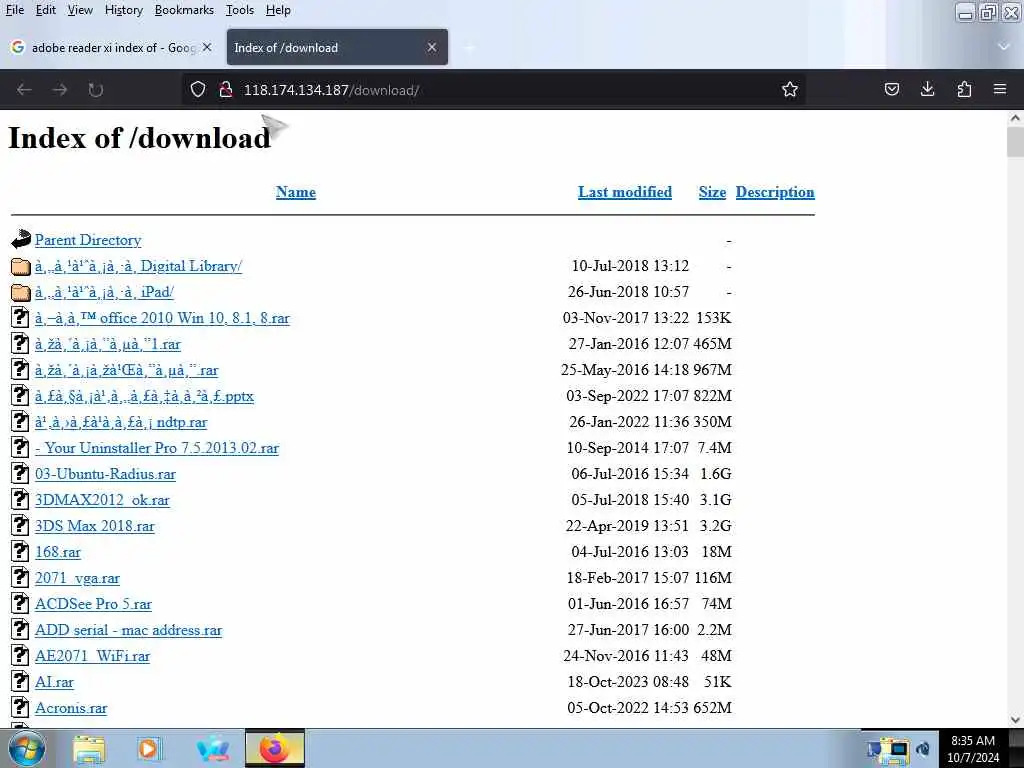Download AI.rar file
The width and height of the screenshot is (1024, 768).
coord(54,682)
